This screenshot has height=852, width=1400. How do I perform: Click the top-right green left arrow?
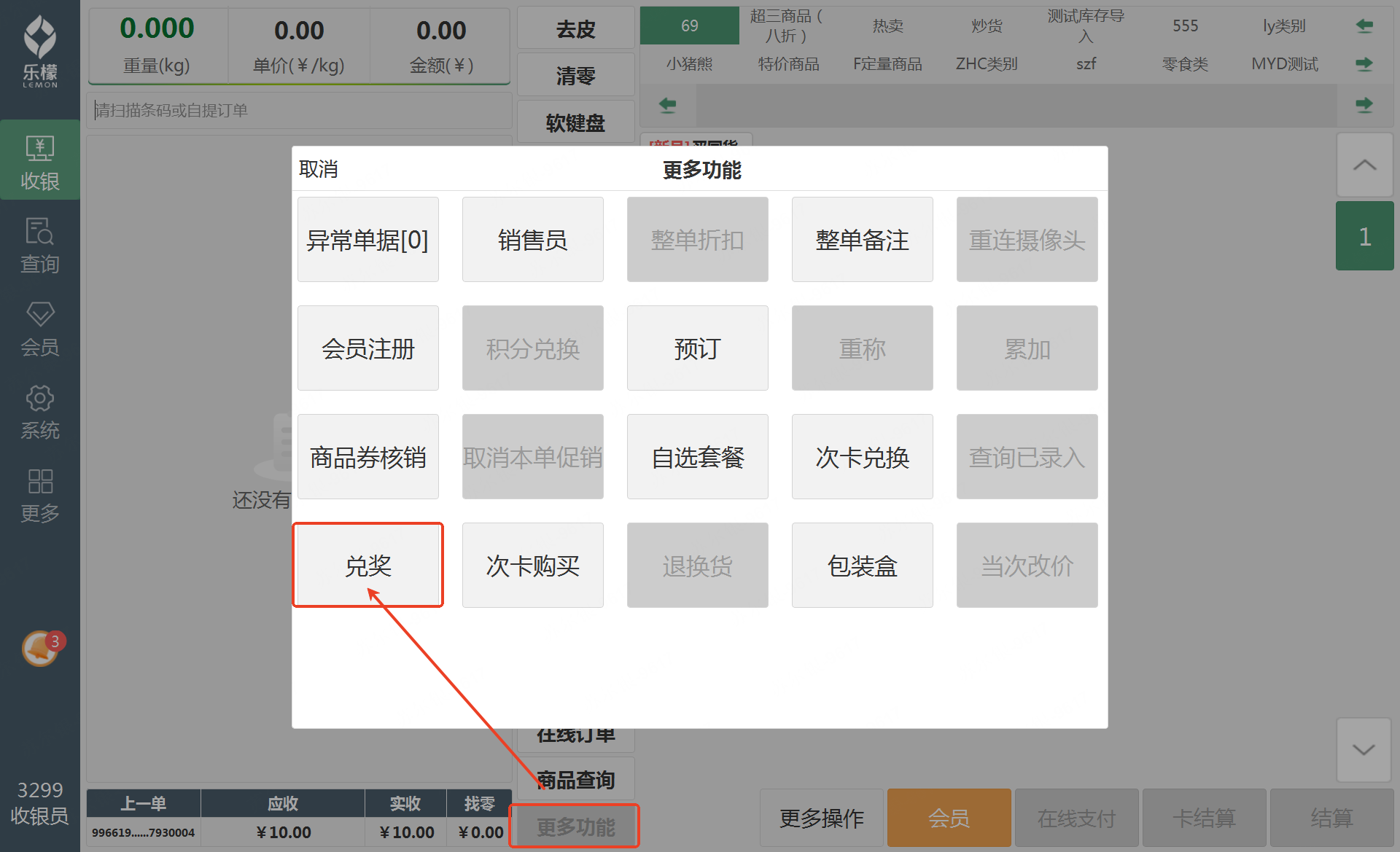pyautogui.click(x=1364, y=26)
